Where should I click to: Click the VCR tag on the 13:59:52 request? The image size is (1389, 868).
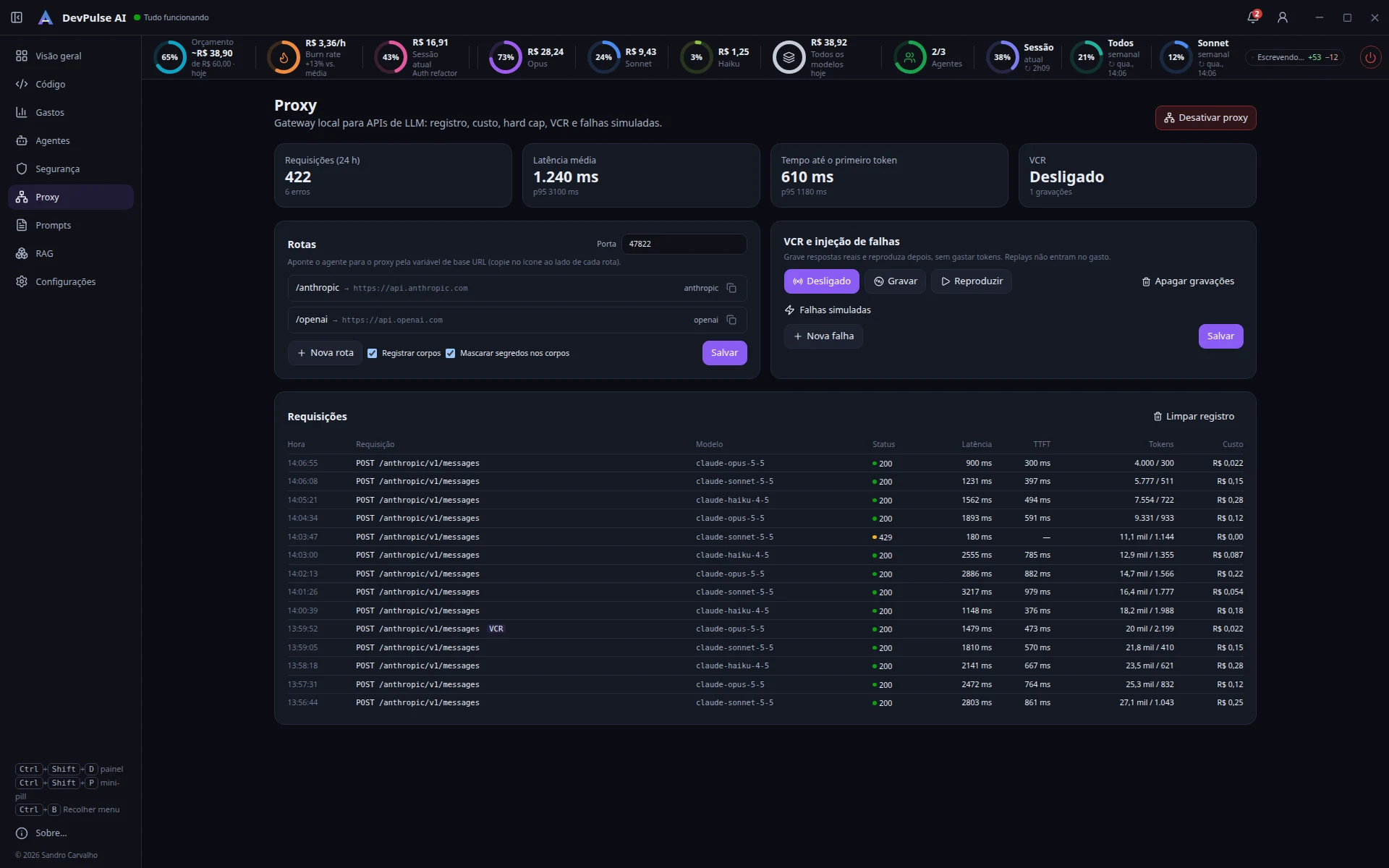pos(496,629)
